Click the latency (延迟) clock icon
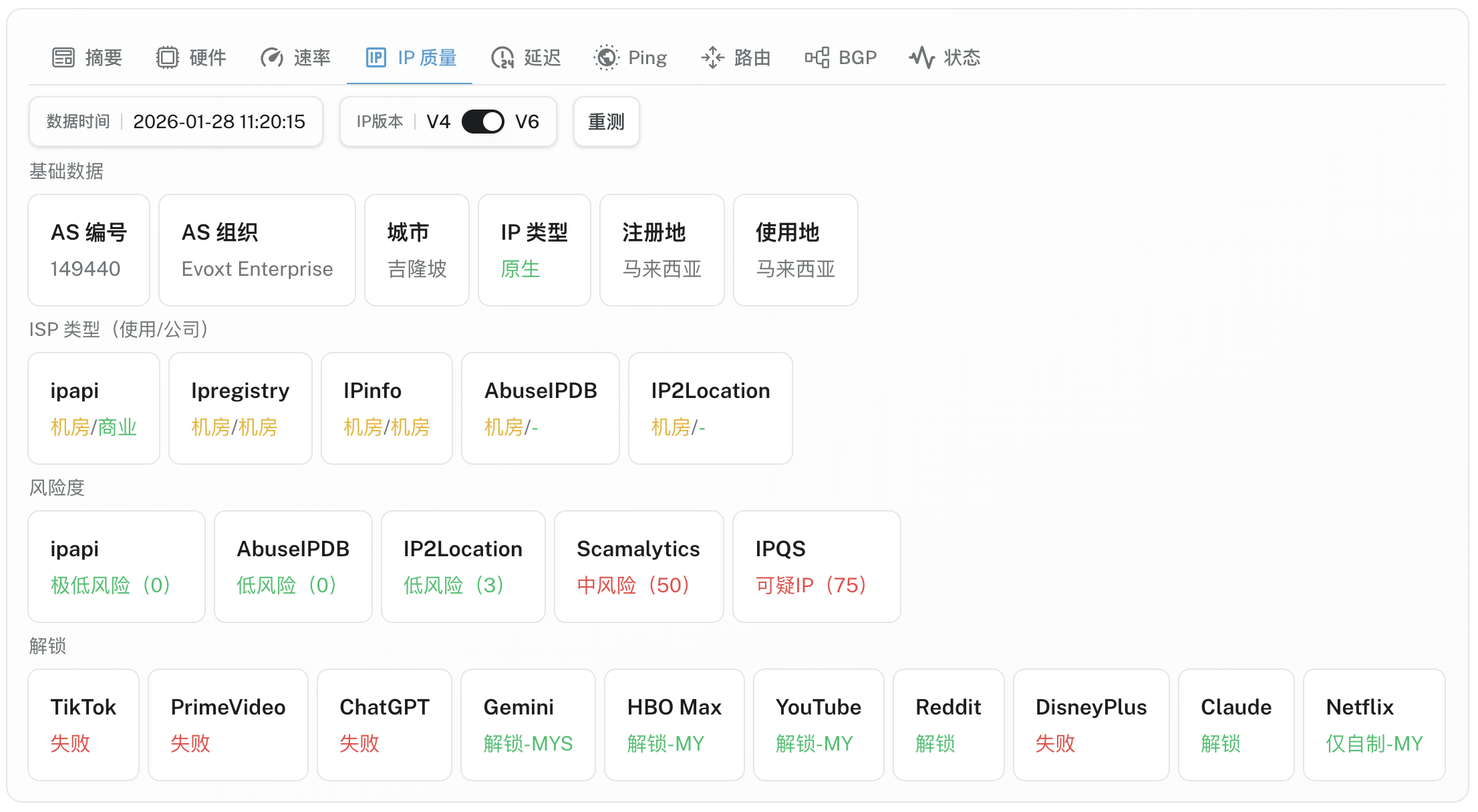1478x812 pixels. pyautogui.click(x=502, y=57)
